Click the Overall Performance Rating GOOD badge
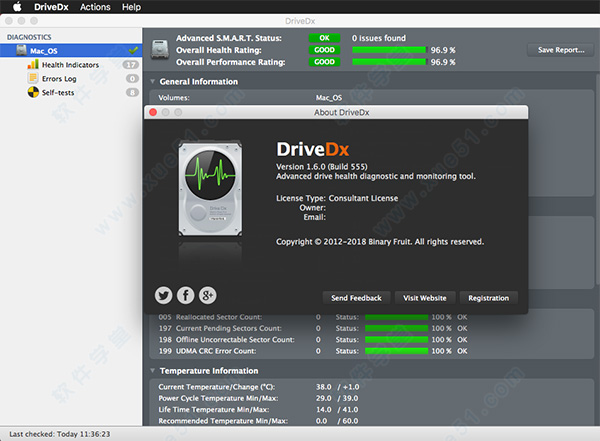This screenshot has height=441, width=600. [324, 62]
